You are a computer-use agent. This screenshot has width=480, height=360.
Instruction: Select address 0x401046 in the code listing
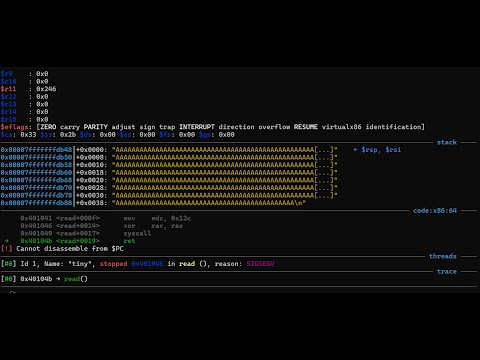coord(36,226)
